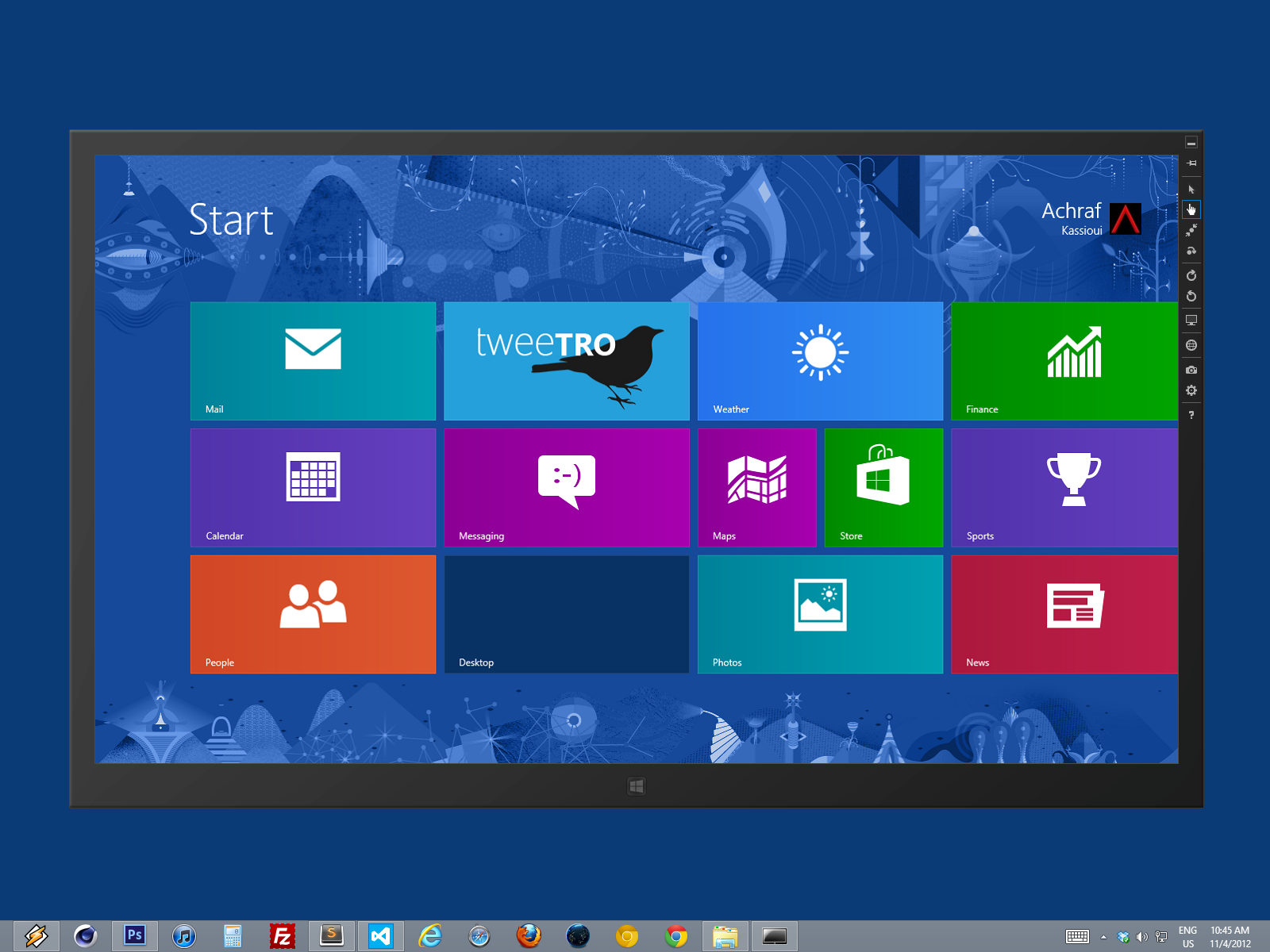The height and width of the screenshot is (952, 1270).
Task: Pin simulator always on top
Action: tap(1191, 163)
